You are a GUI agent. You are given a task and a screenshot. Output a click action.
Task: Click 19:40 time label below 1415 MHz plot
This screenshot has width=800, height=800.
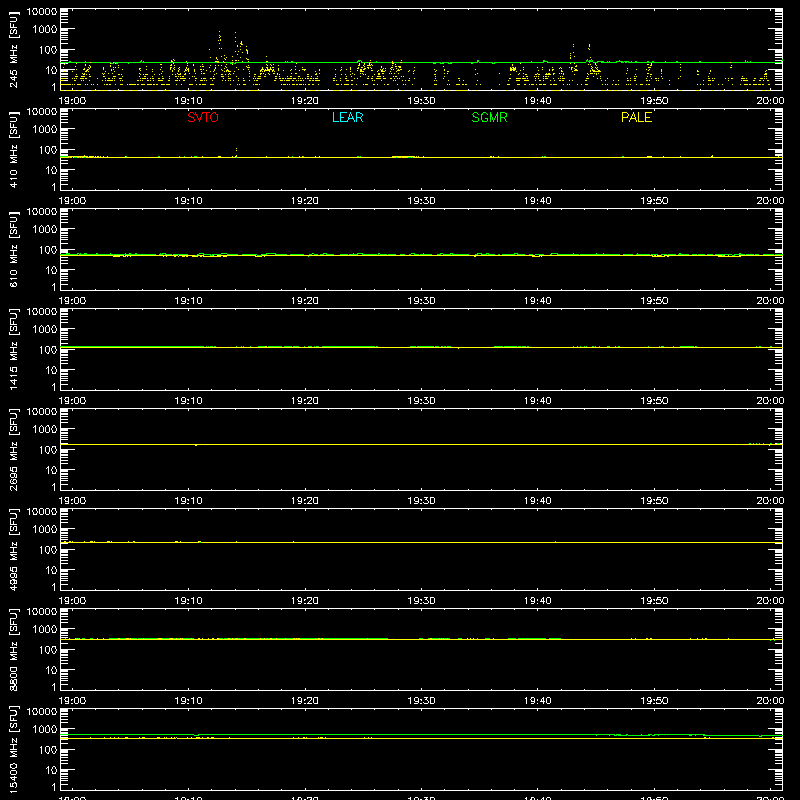(538, 401)
